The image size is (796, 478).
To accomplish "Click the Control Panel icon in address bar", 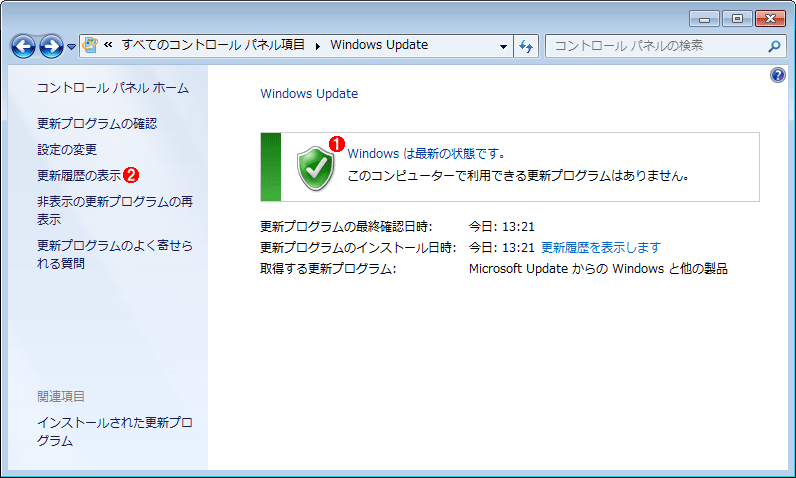I will (x=90, y=45).
